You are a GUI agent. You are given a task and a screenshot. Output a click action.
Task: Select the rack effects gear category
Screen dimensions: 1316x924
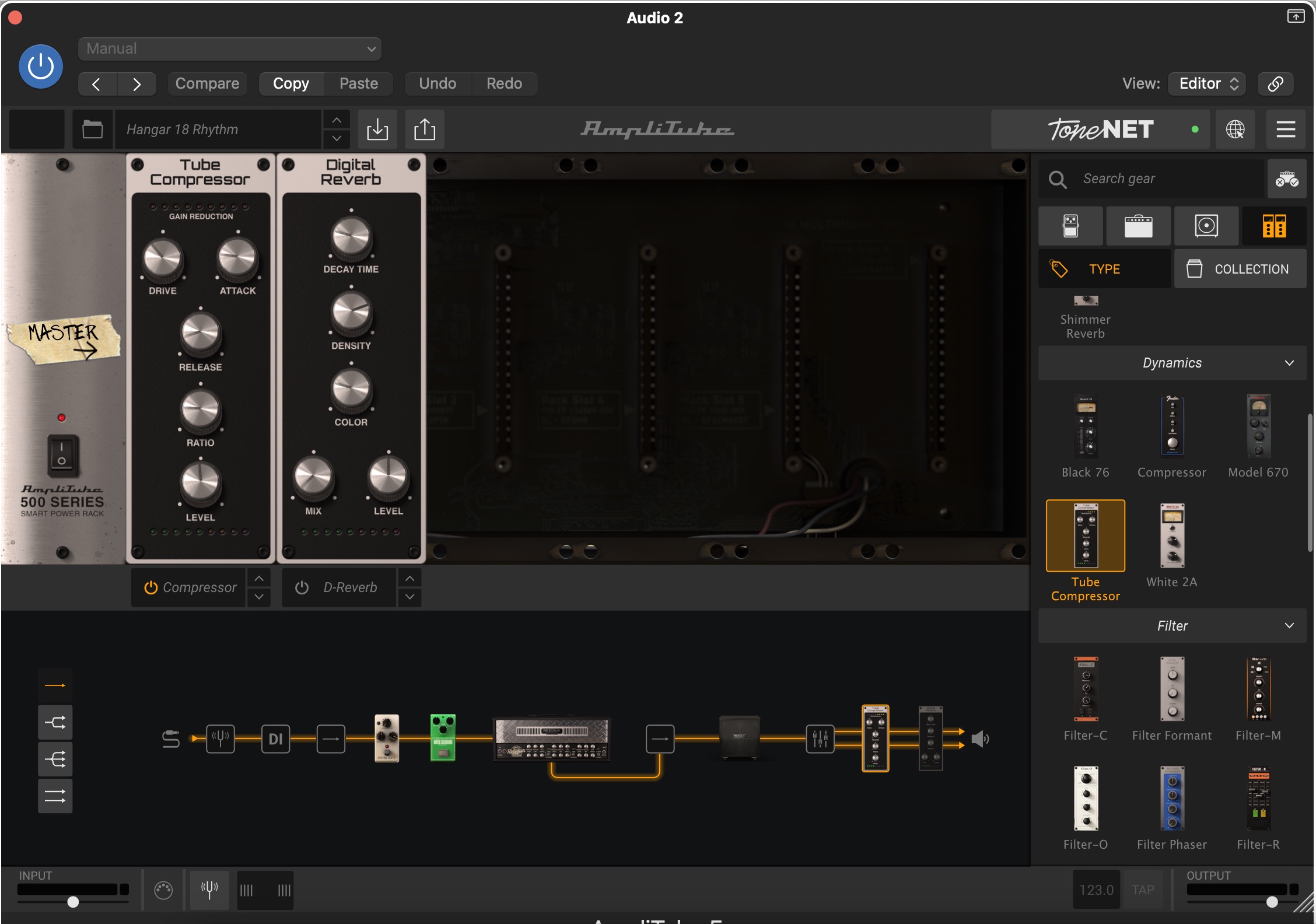(1274, 226)
